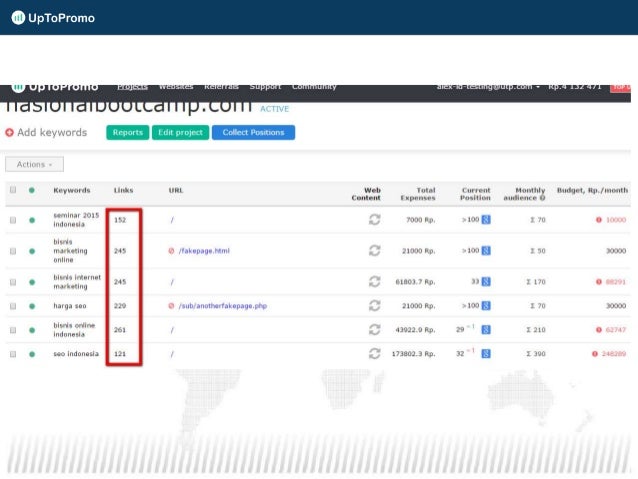Click account balance in the navigation bar

[575, 87]
